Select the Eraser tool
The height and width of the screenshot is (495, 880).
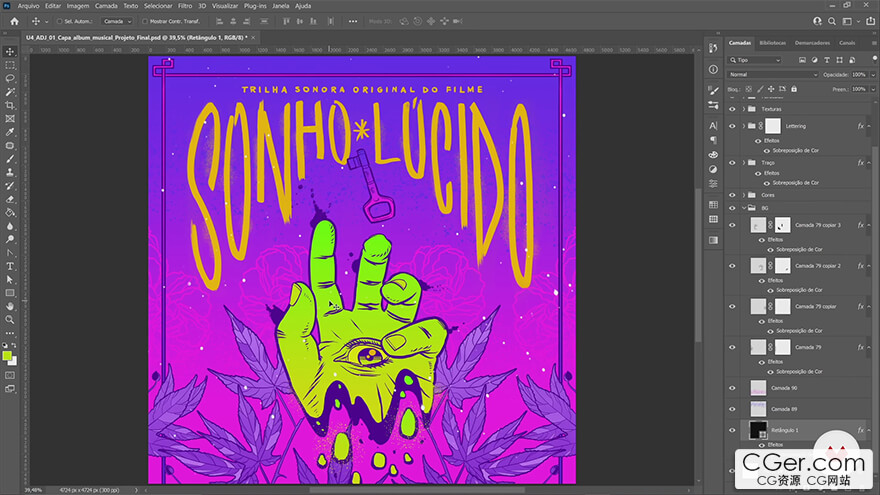coord(10,199)
